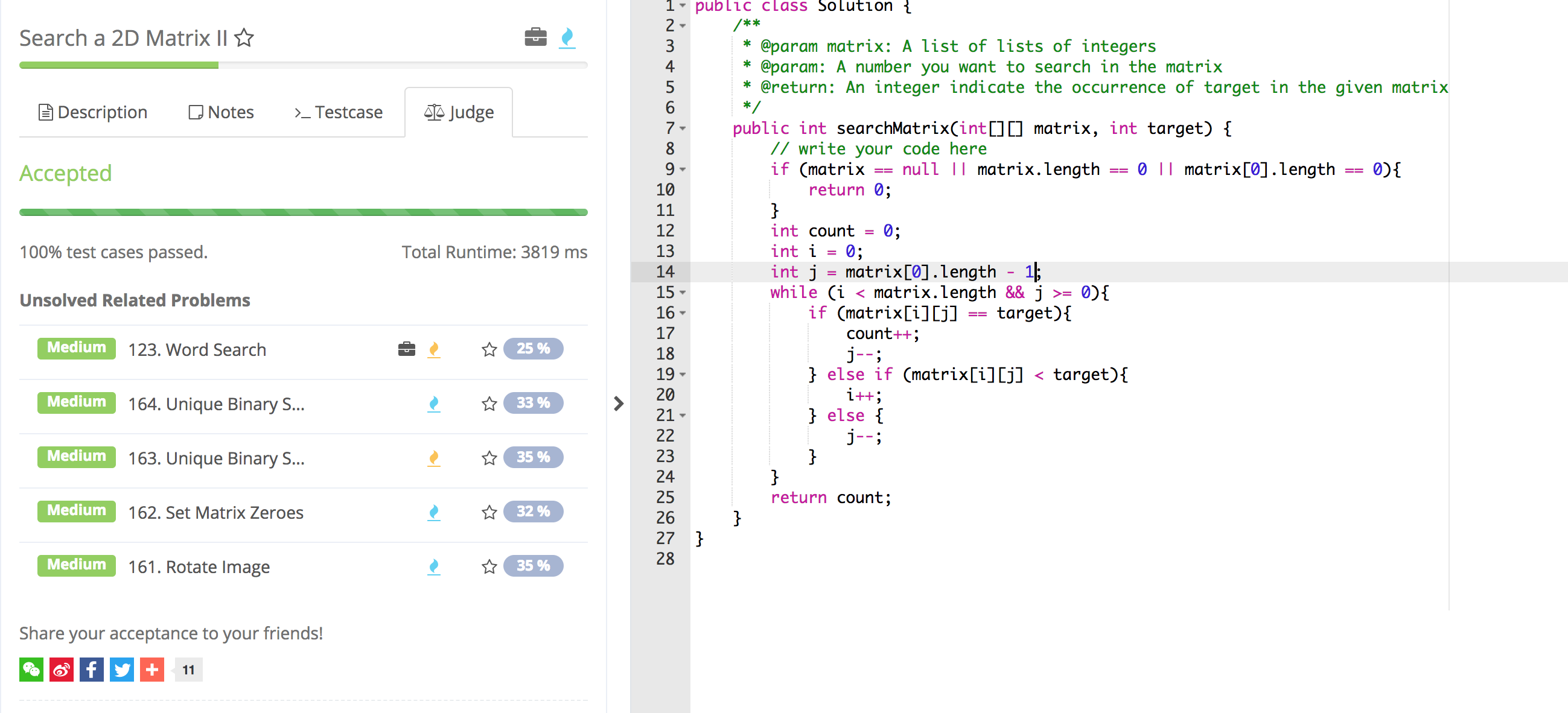Click blue flame icon in Set Matrix Zeroes row

(x=433, y=512)
